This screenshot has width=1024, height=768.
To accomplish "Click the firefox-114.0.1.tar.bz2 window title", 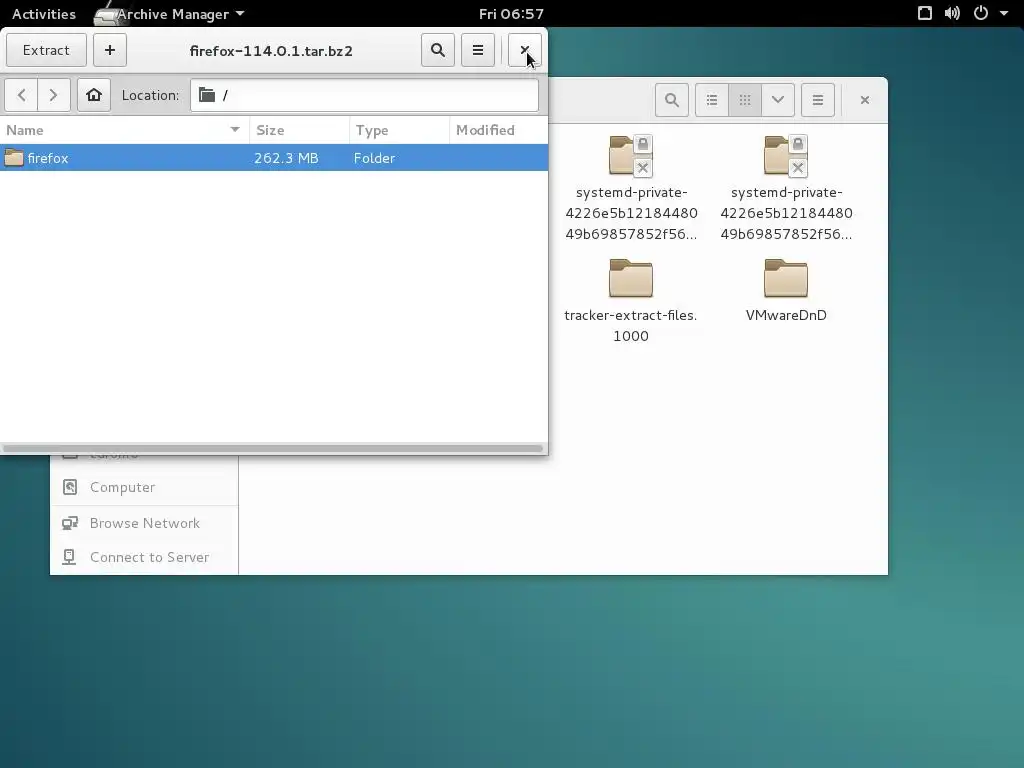I will 271,51.
